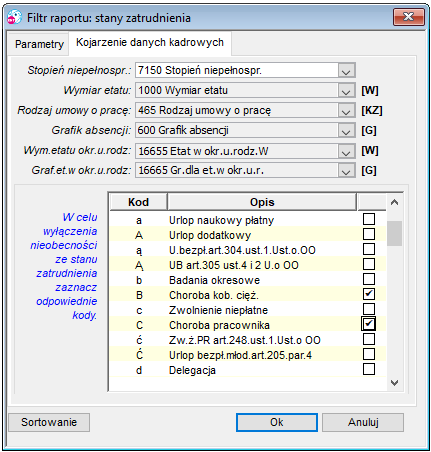Click the '7150 Stopień niepełnospr.' field value

click(x=200, y=70)
